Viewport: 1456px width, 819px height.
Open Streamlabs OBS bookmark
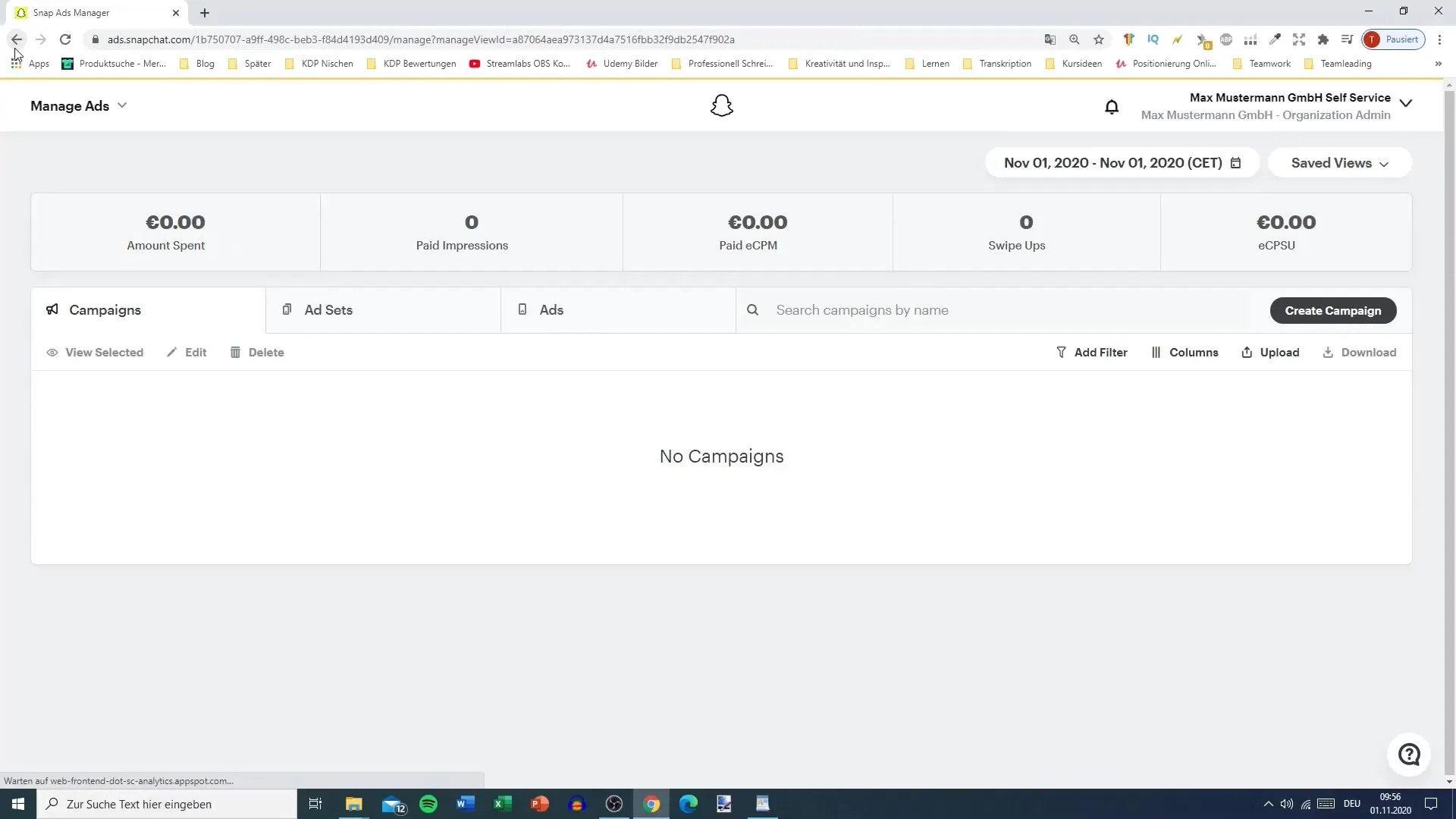519,64
